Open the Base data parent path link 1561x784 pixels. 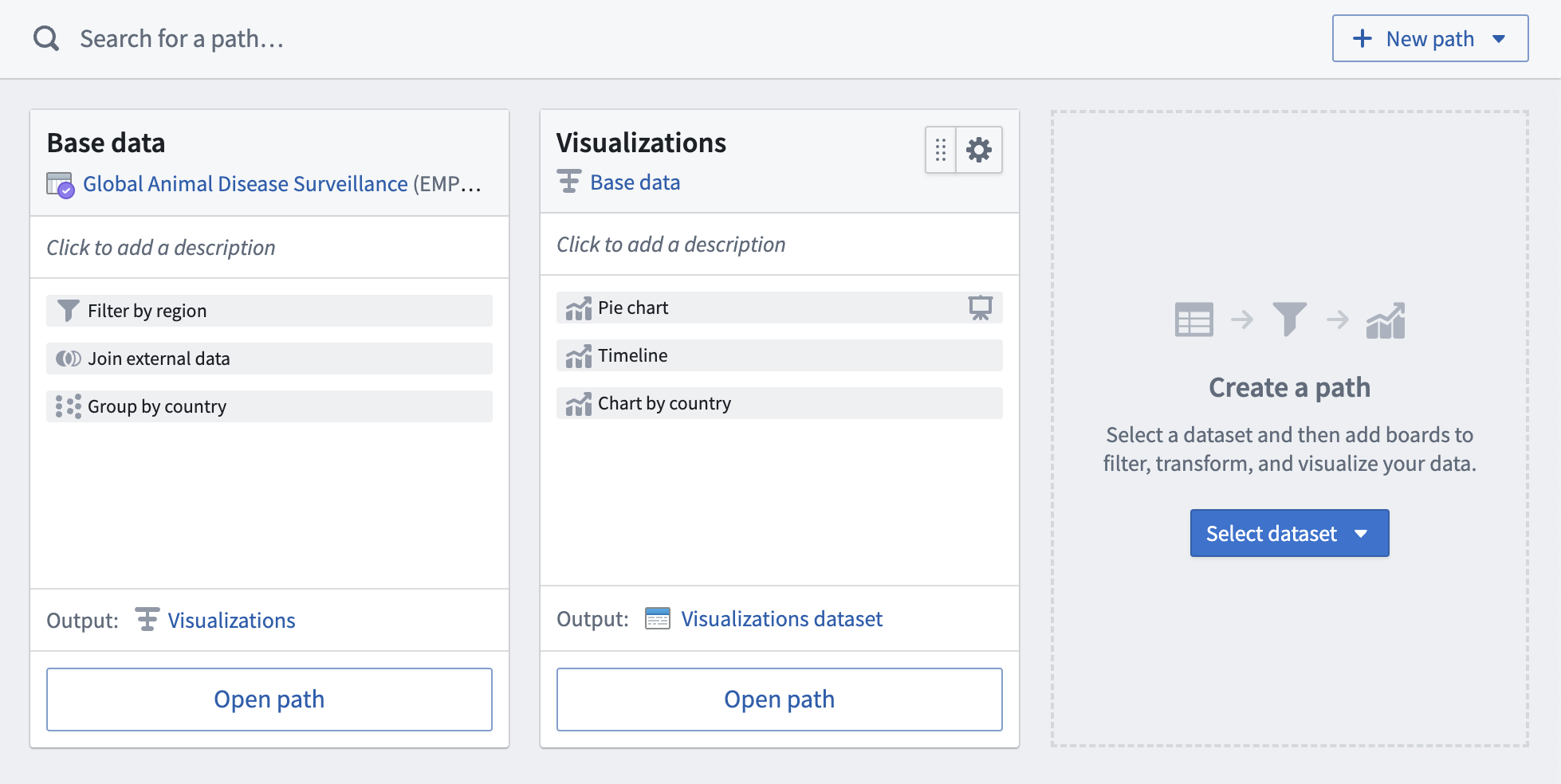coord(635,182)
